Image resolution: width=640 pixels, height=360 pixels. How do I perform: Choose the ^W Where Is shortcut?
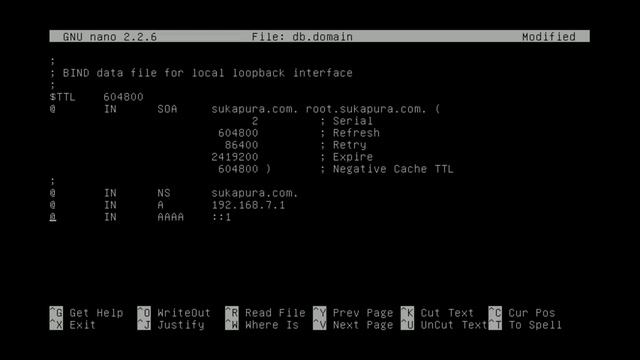[x=262, y=325]
